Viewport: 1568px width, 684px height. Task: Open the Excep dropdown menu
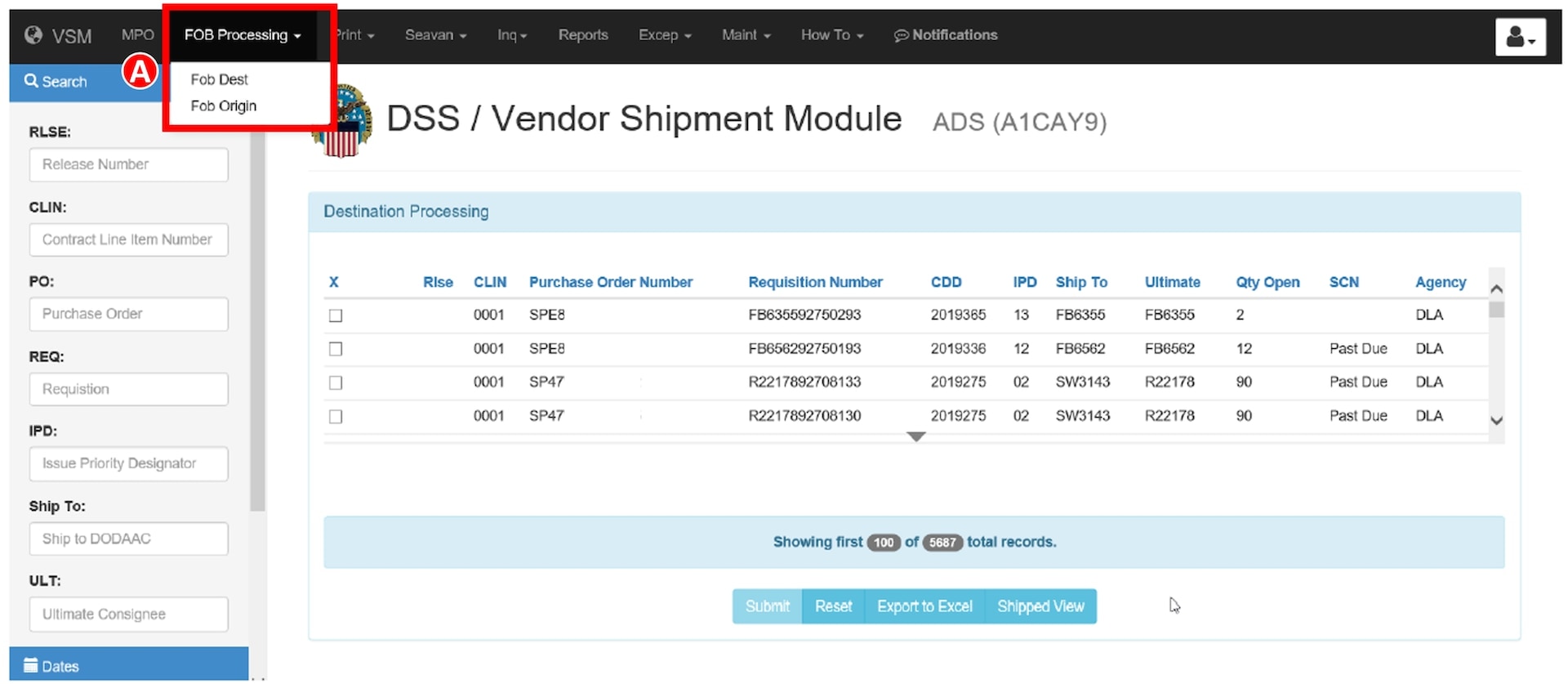coord(665,35)
